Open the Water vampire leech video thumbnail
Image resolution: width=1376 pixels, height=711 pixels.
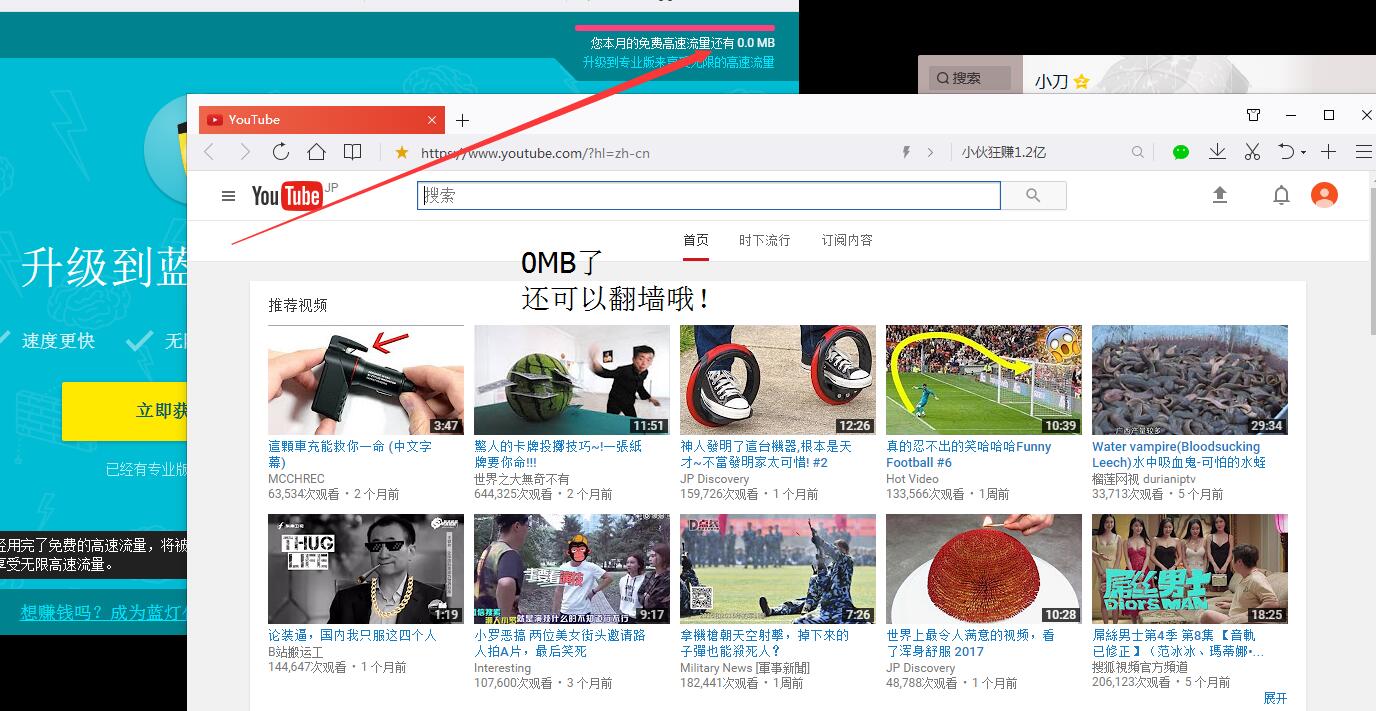(x=1190, y=380)
